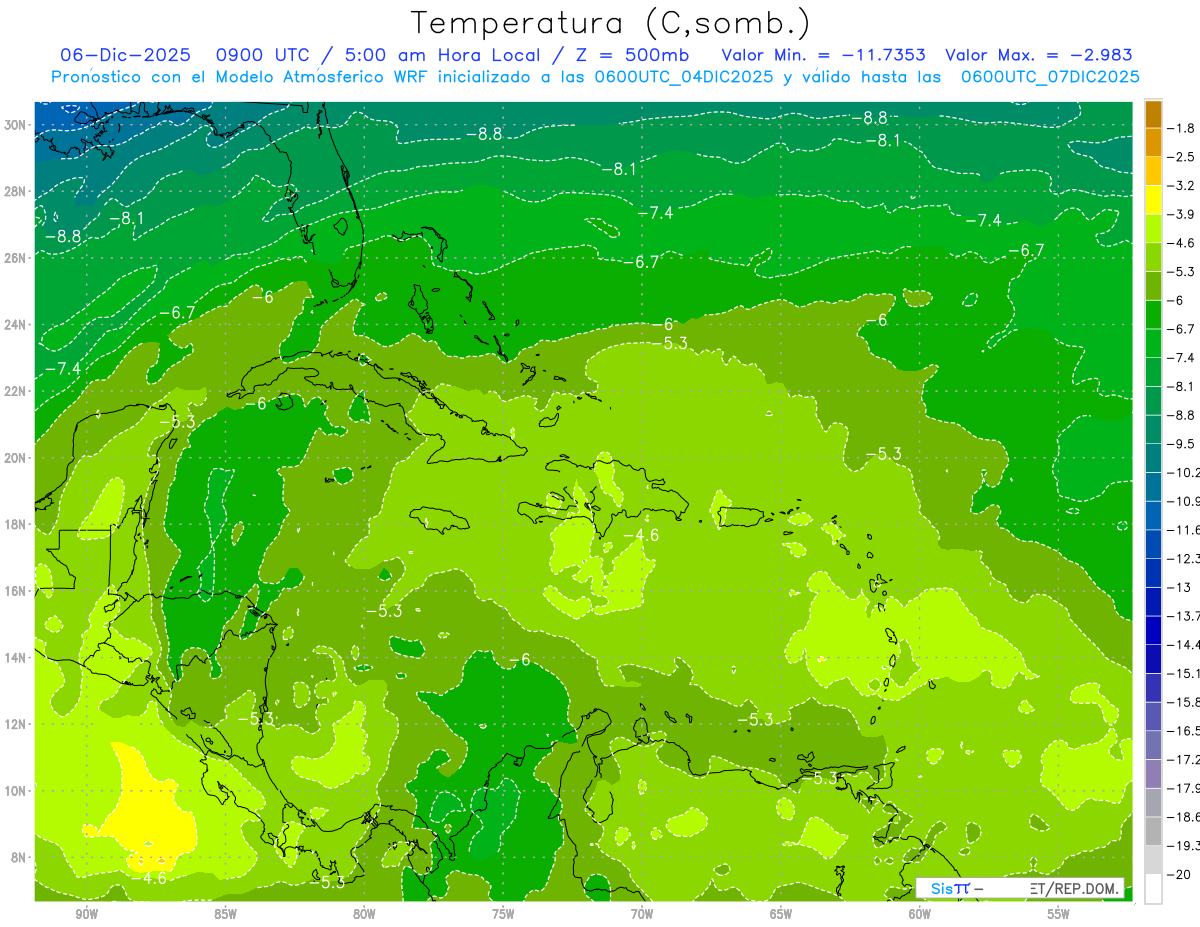Click the dark orange top colorbar swatch
Screen dimensions: 1200x927
pyautogui.click(x=1153, y=113)
